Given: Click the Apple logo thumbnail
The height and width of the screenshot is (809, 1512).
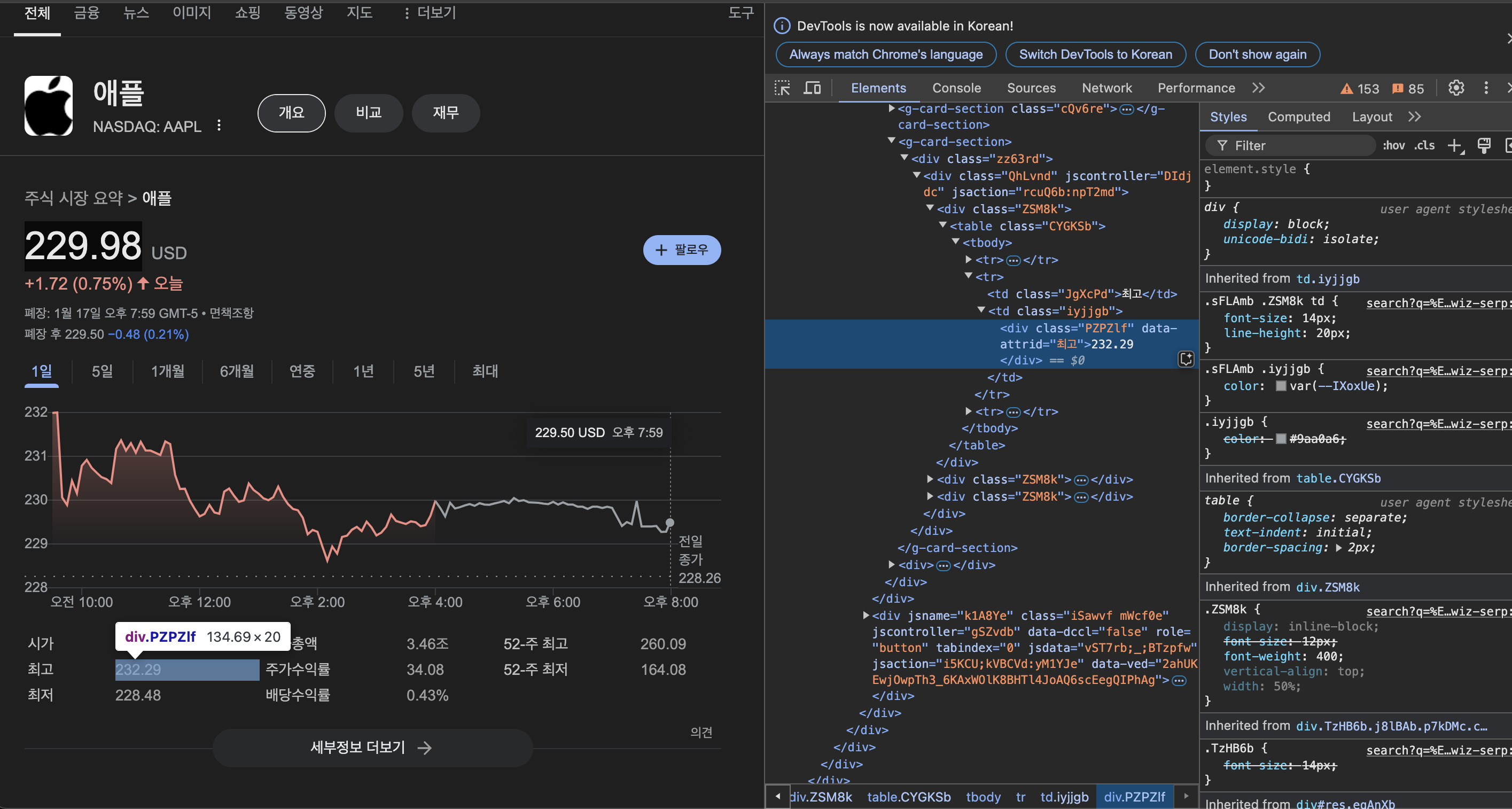Looking at the screenshot, I should point(49,106).
